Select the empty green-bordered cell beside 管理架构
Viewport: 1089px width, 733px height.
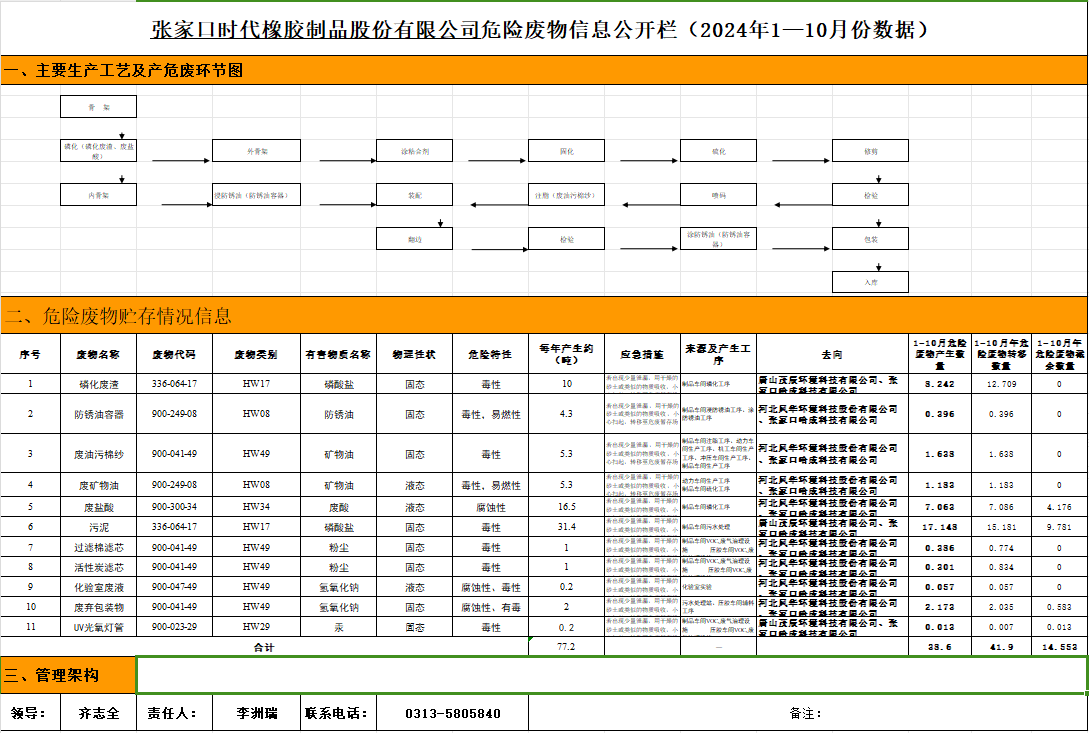[x=610, y=676]
